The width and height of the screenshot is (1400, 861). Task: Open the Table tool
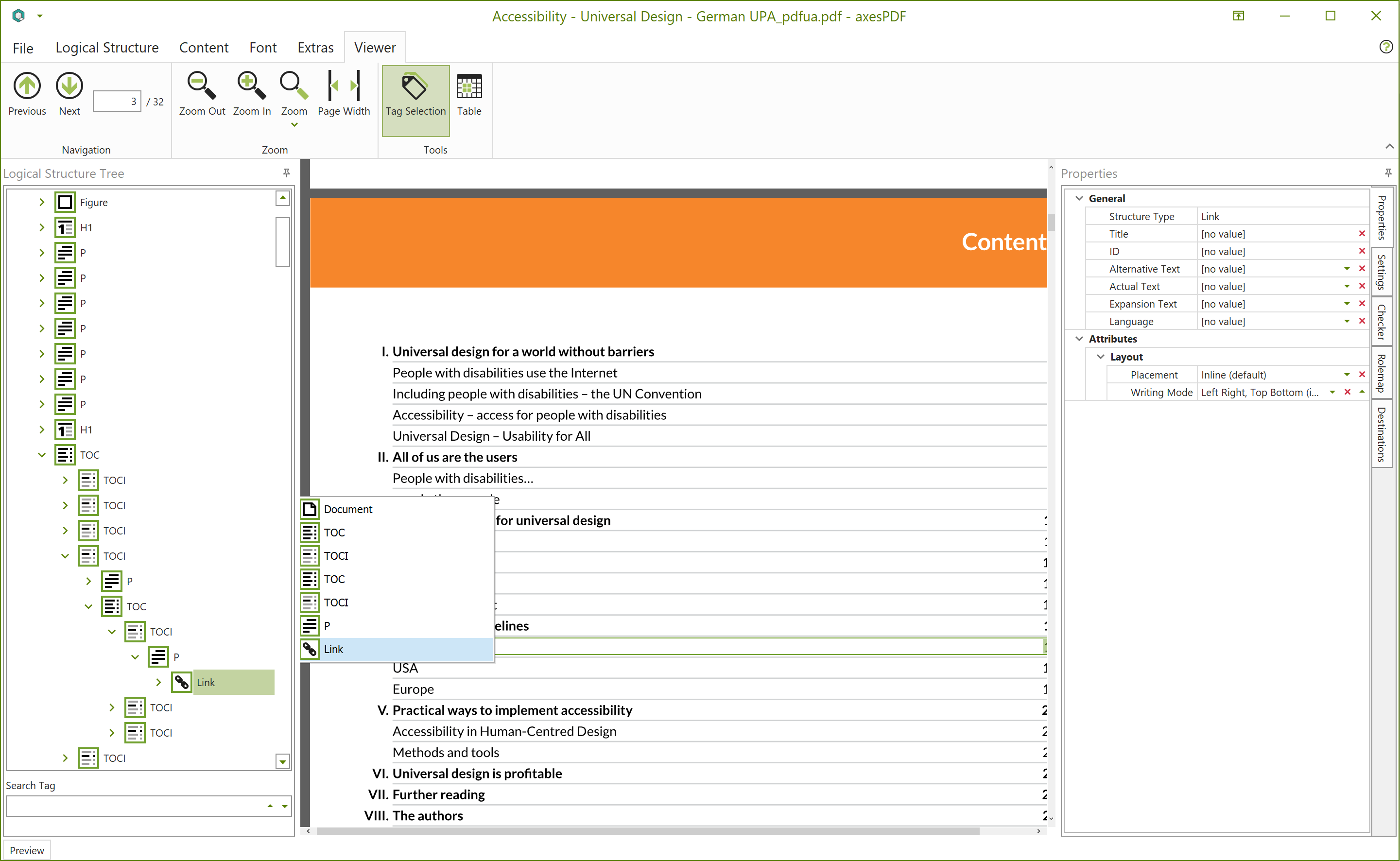[x=468, y=86]
